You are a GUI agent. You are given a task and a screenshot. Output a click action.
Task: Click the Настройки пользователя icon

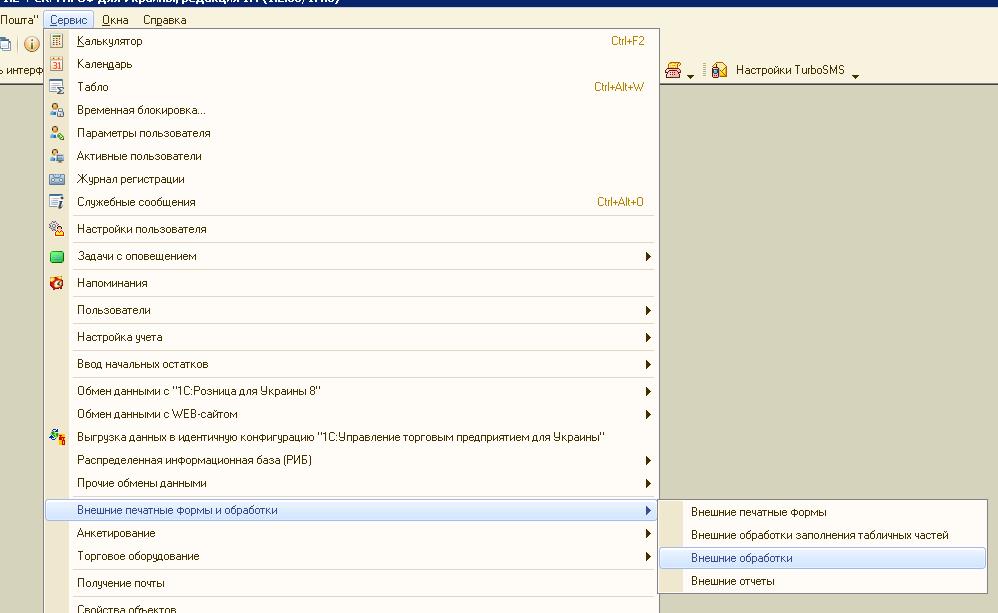point(57,229)
